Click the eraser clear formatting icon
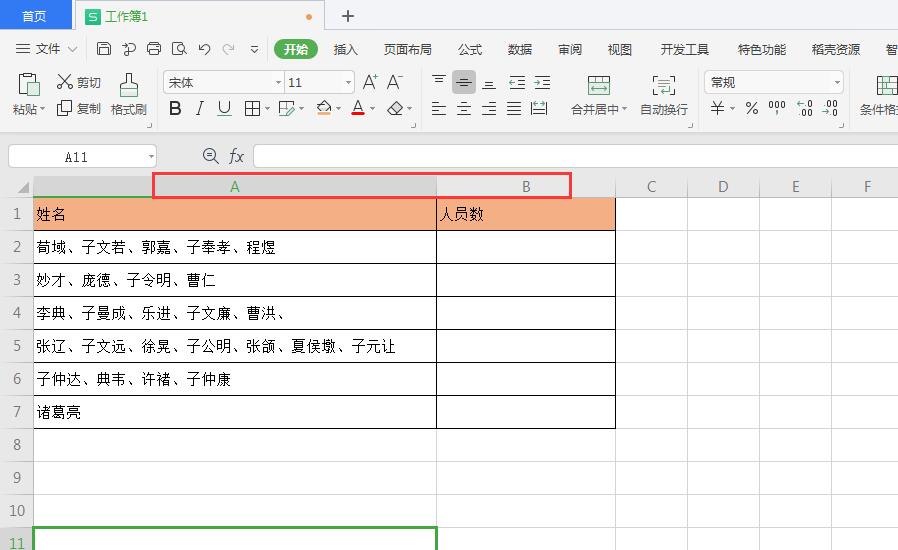This screenshot has height=550, width=898. 395,108
